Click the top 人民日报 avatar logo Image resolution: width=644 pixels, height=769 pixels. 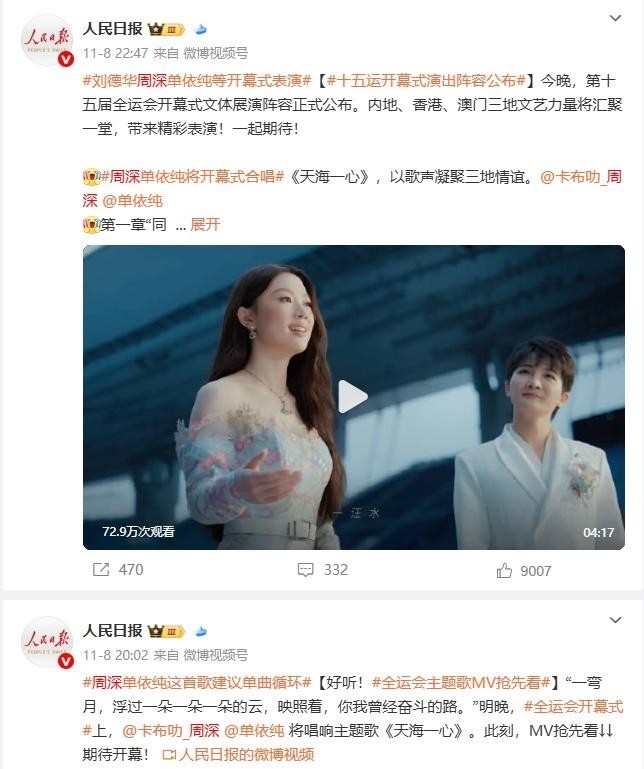[x=48, y=40]
